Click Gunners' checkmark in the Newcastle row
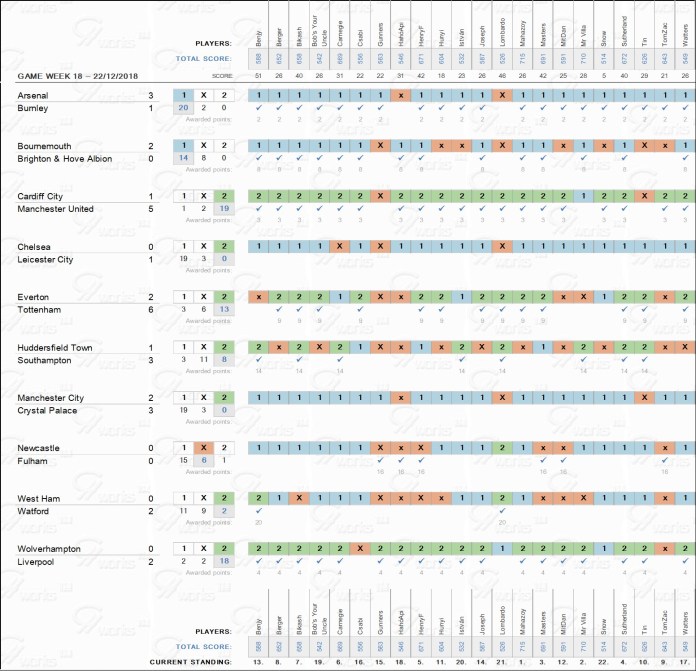This screenshot has height=671, width=696. click(380, 460)
